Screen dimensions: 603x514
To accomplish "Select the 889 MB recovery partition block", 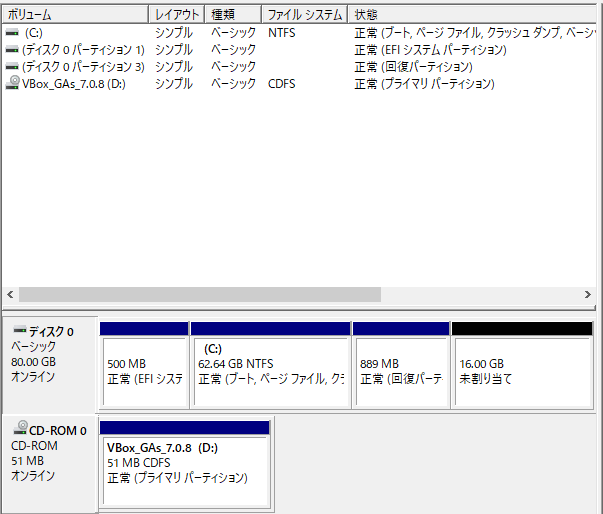I will [401, 365].
